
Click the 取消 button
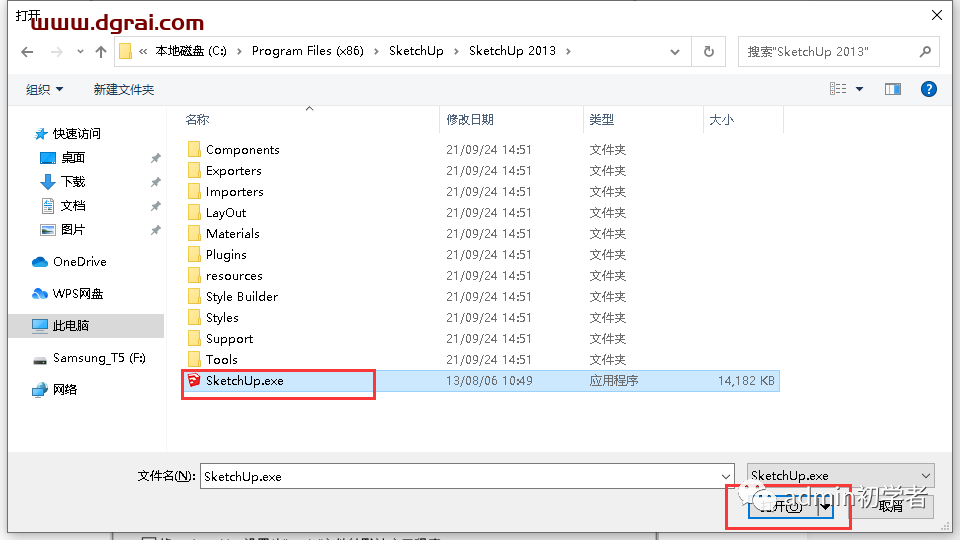893,506
